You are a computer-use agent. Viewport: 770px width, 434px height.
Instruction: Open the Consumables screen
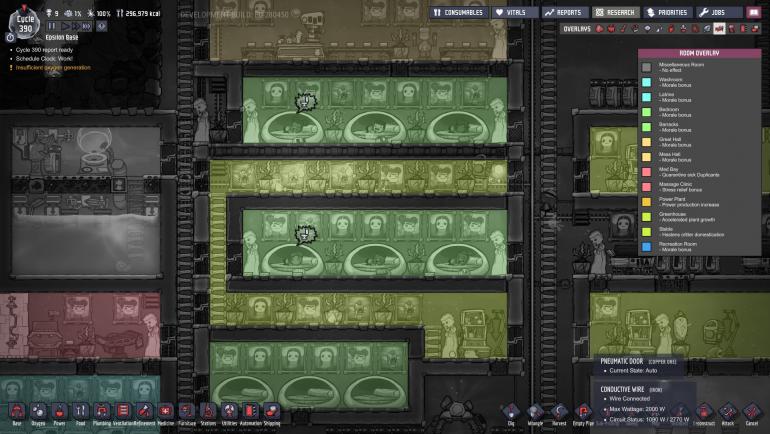click(x=459, y=12)
